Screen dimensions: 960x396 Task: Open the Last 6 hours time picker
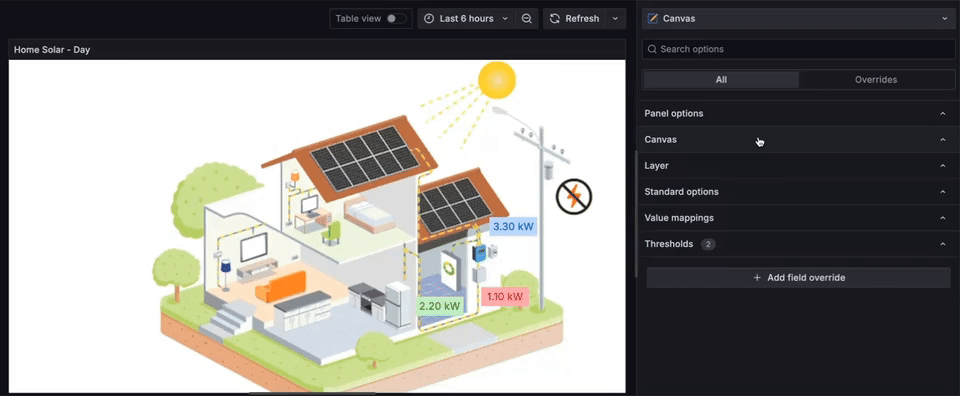pos(466,19)
